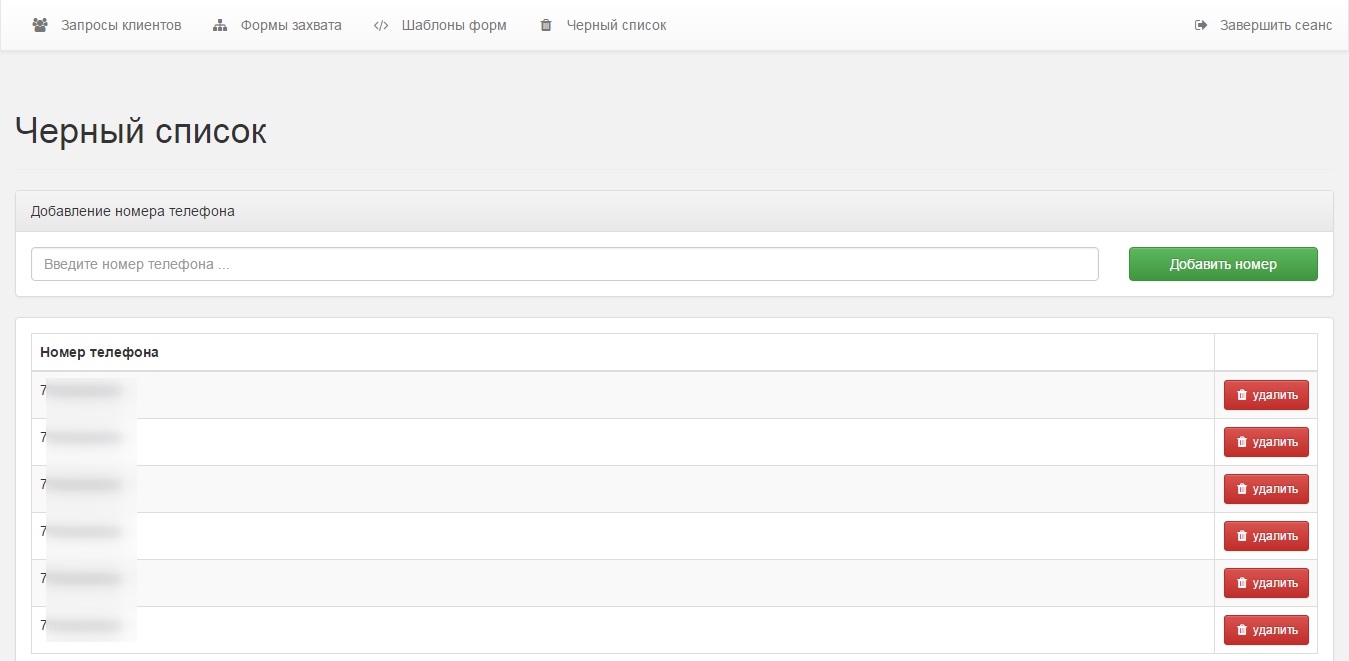Focus the phone number input field
1349x661 pixels.
tap(564, 264)
